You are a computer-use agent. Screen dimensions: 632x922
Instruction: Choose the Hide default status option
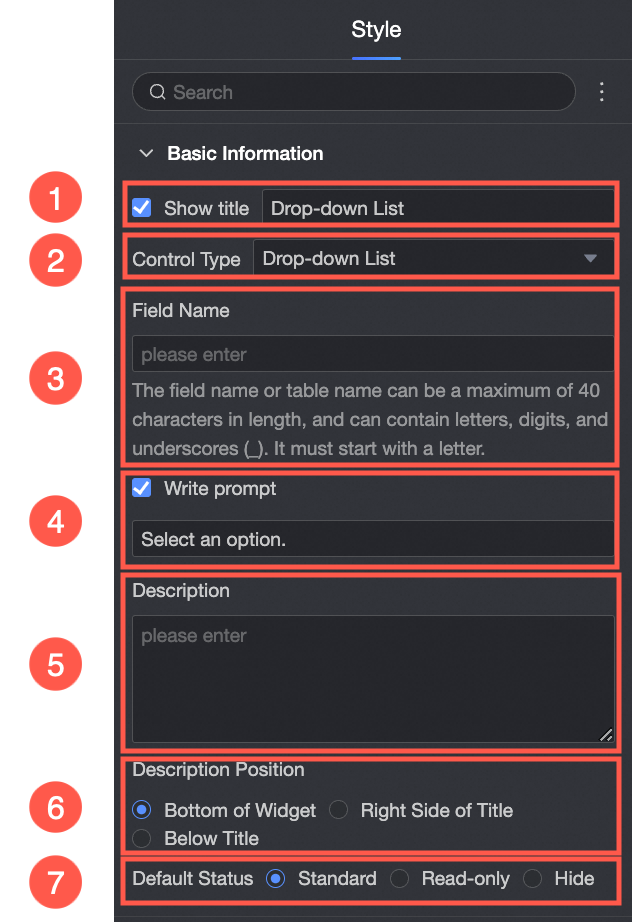(533, 879)
